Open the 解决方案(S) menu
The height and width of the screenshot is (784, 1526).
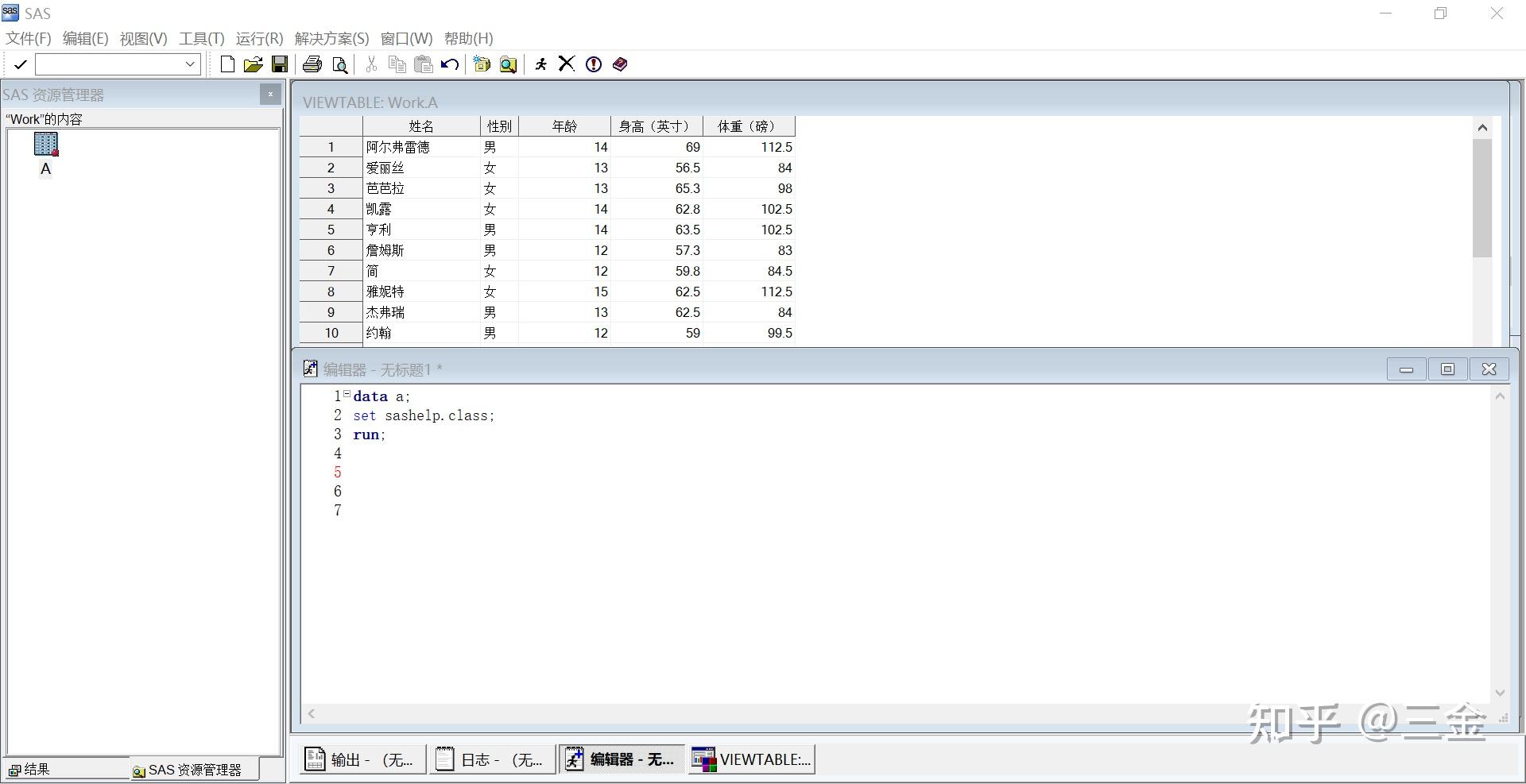[331, 38]
